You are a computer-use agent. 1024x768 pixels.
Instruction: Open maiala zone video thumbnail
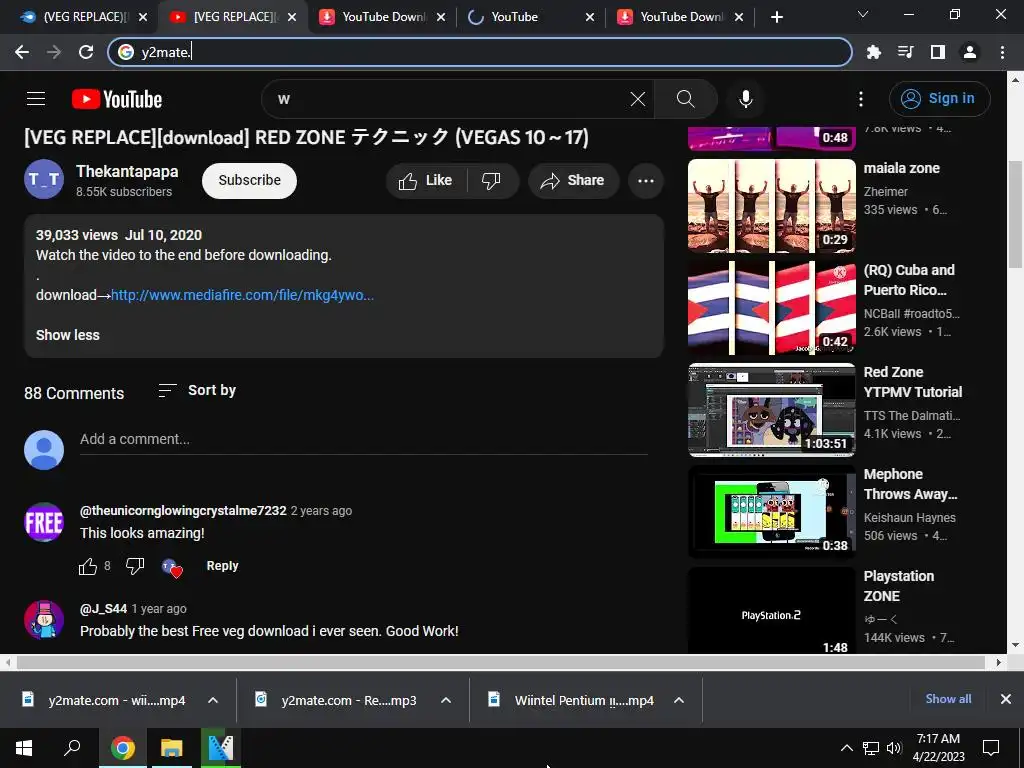(771, 206)
